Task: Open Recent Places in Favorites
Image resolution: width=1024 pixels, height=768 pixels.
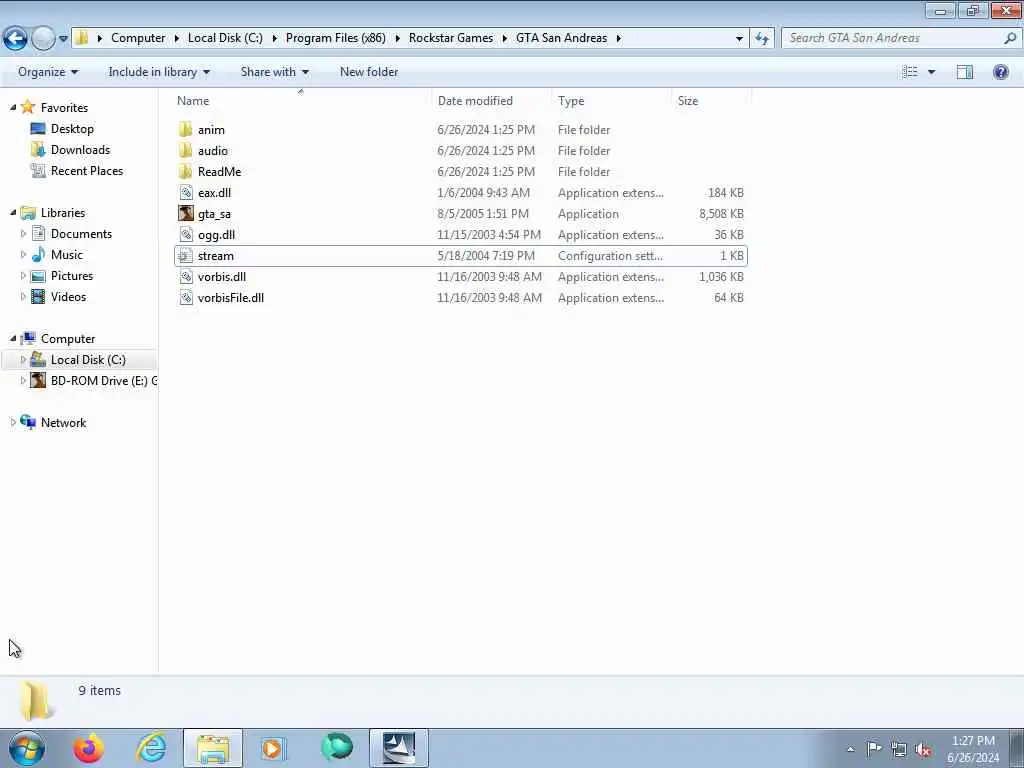Action: click(x=87, y=170)
